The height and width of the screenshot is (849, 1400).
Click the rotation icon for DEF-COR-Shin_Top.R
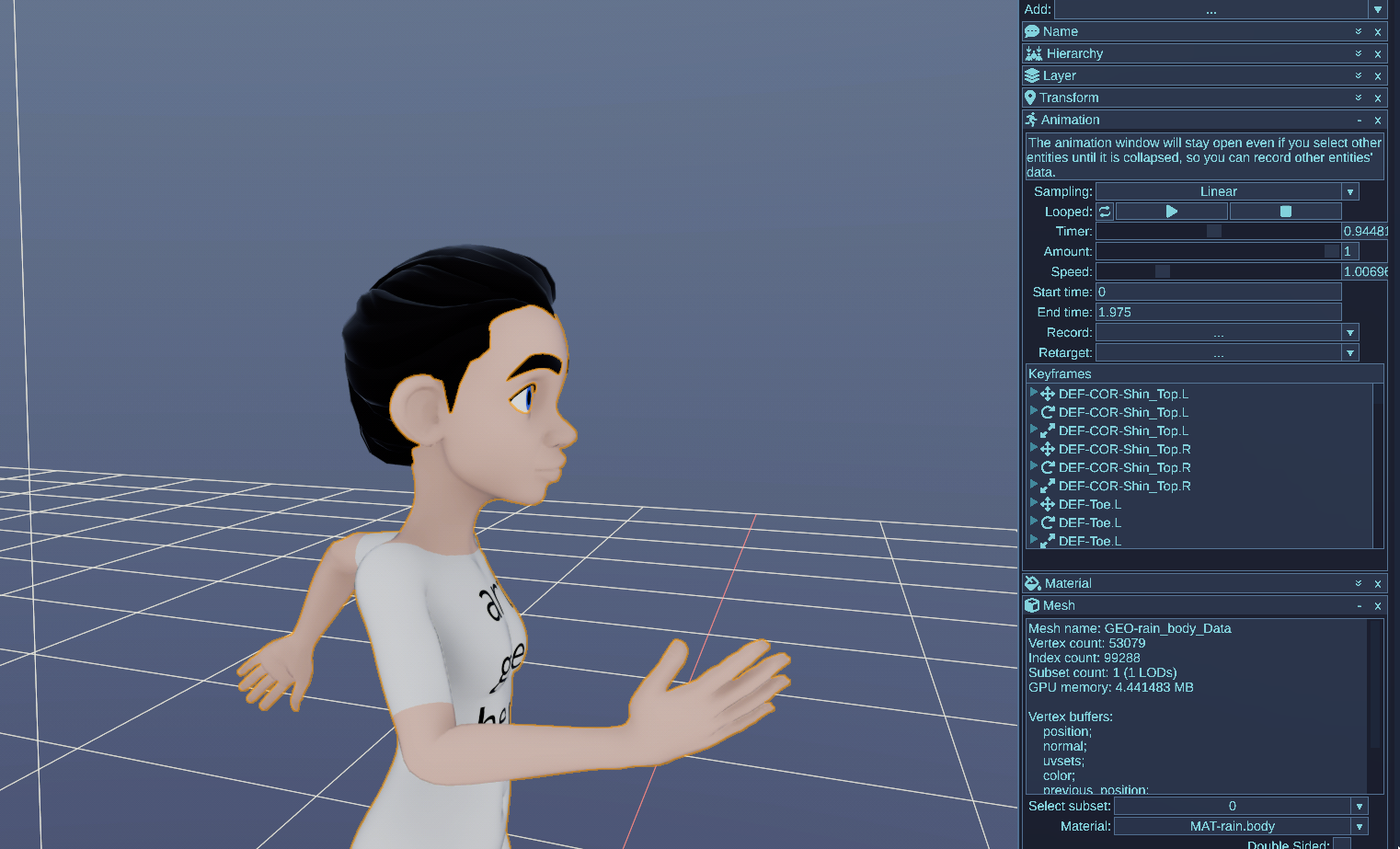tap(1048, 467)
